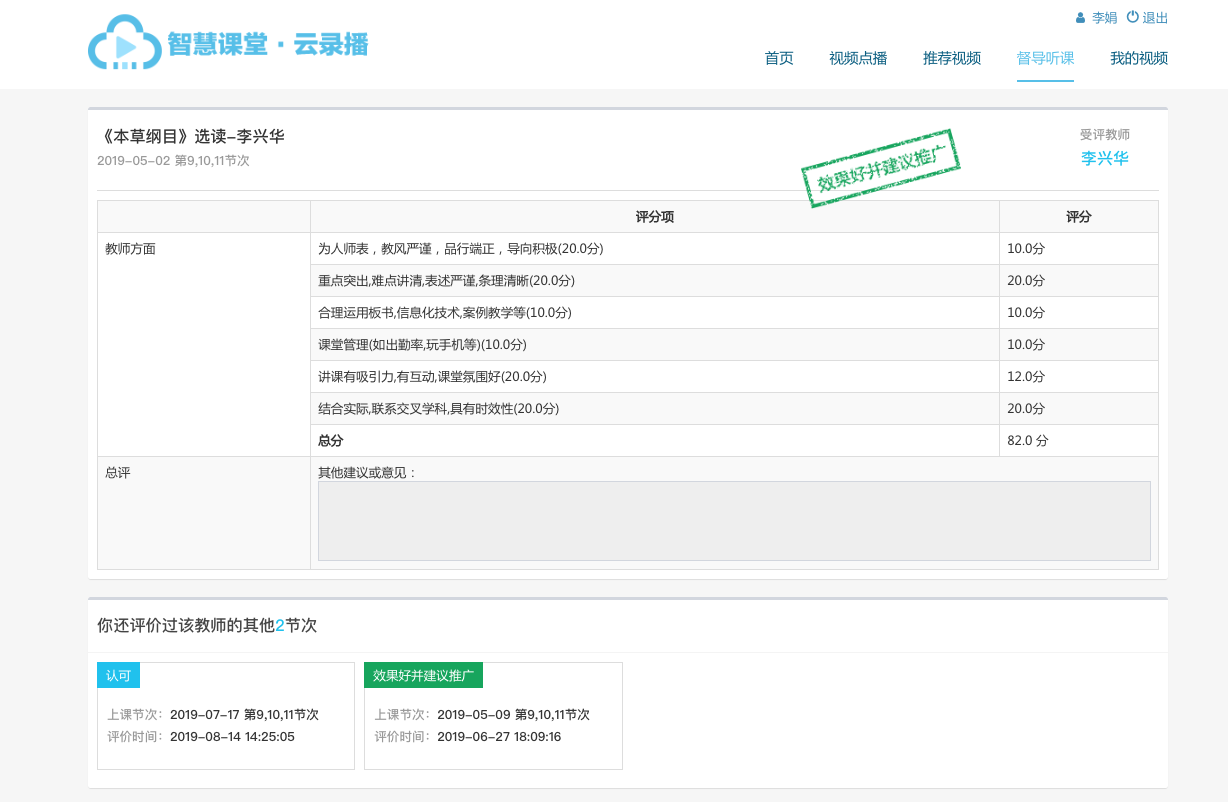Click the teacher name 李兴华 link

tap(1105, 158)
